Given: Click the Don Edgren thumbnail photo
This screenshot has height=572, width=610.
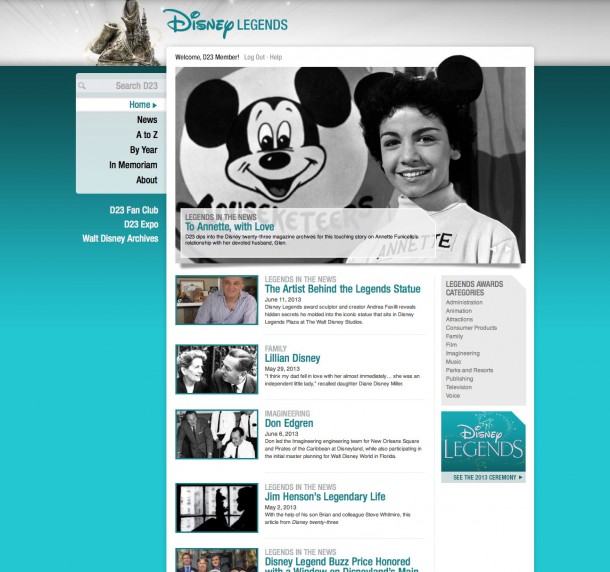Looking at the screenshot, I should (x=217, y=434).
